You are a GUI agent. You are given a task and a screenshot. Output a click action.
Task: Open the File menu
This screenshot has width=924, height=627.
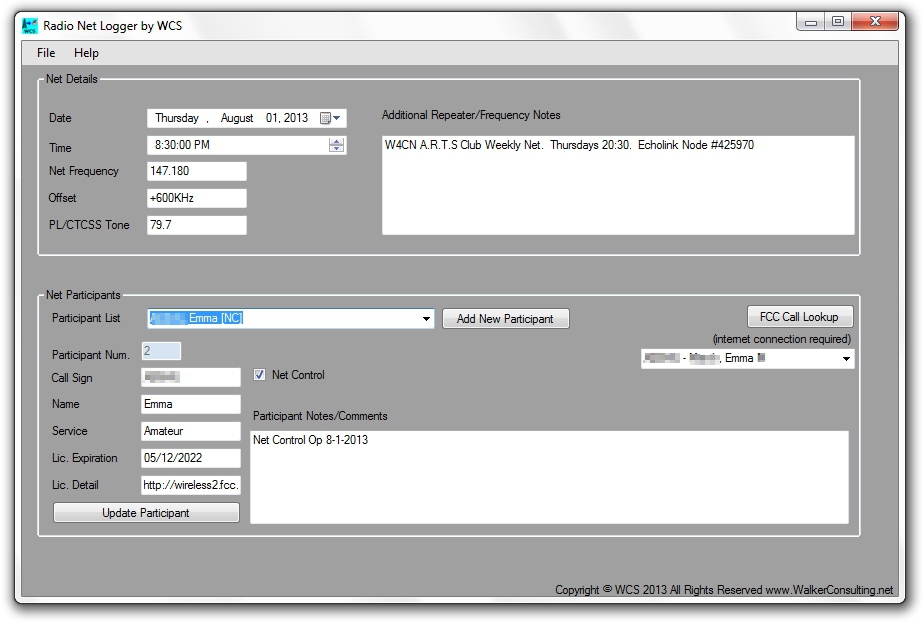46,53
